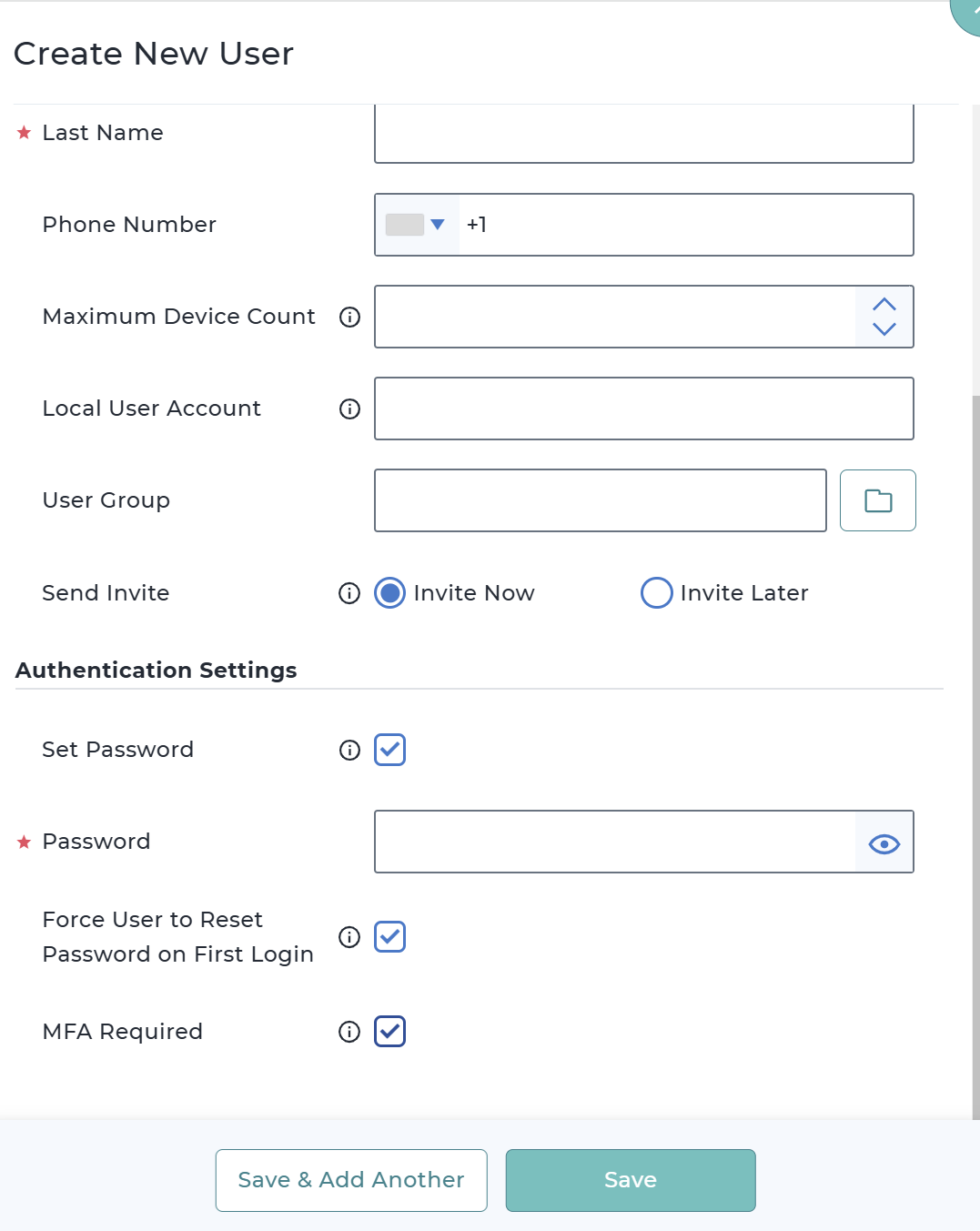Click the Send Invite info icon
Image resolution: width=980 pixels, height=1231 pixels.
[349, 593]
